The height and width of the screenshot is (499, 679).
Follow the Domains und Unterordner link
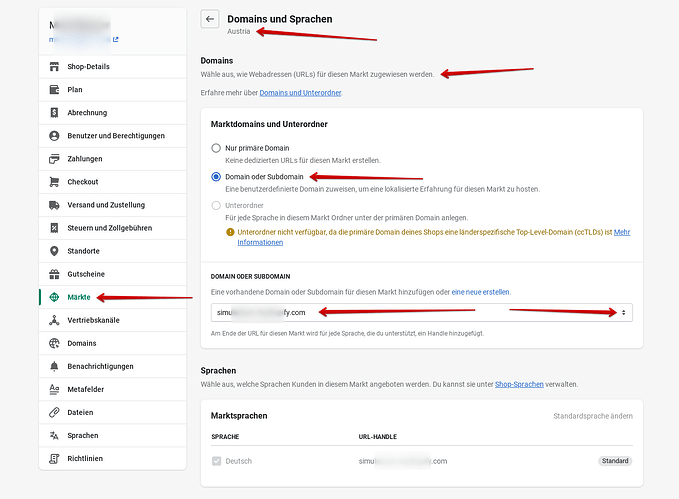[x=300, y=93]
